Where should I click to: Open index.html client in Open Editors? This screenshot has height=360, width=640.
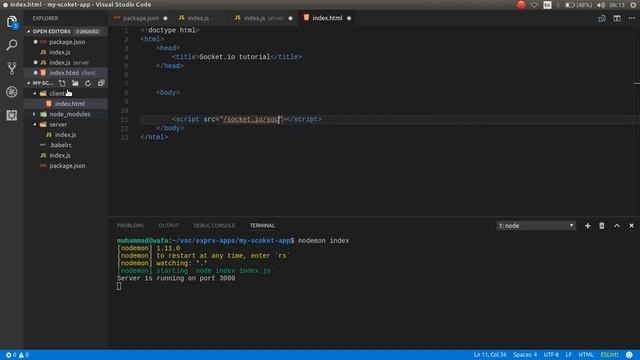pyautogui.click(x=72, y=73)
